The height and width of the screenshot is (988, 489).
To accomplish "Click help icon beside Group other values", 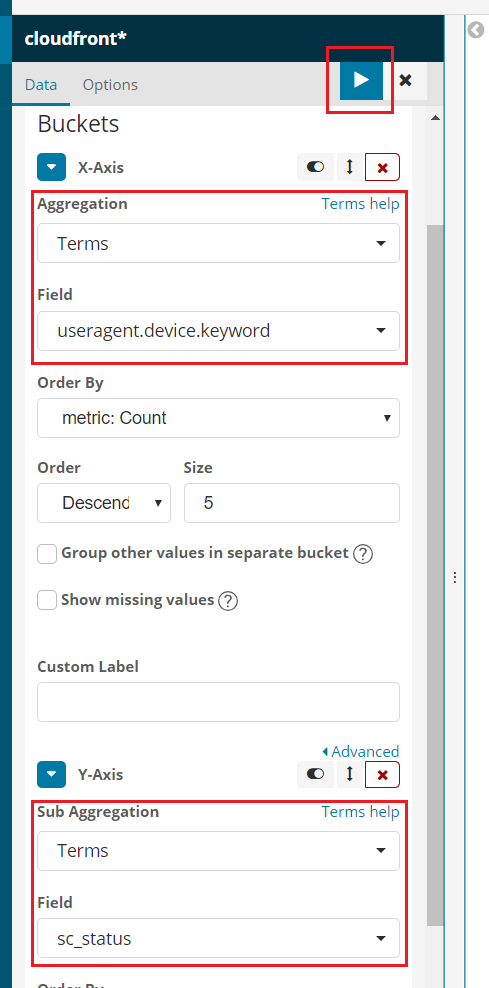I will (363, 554).
